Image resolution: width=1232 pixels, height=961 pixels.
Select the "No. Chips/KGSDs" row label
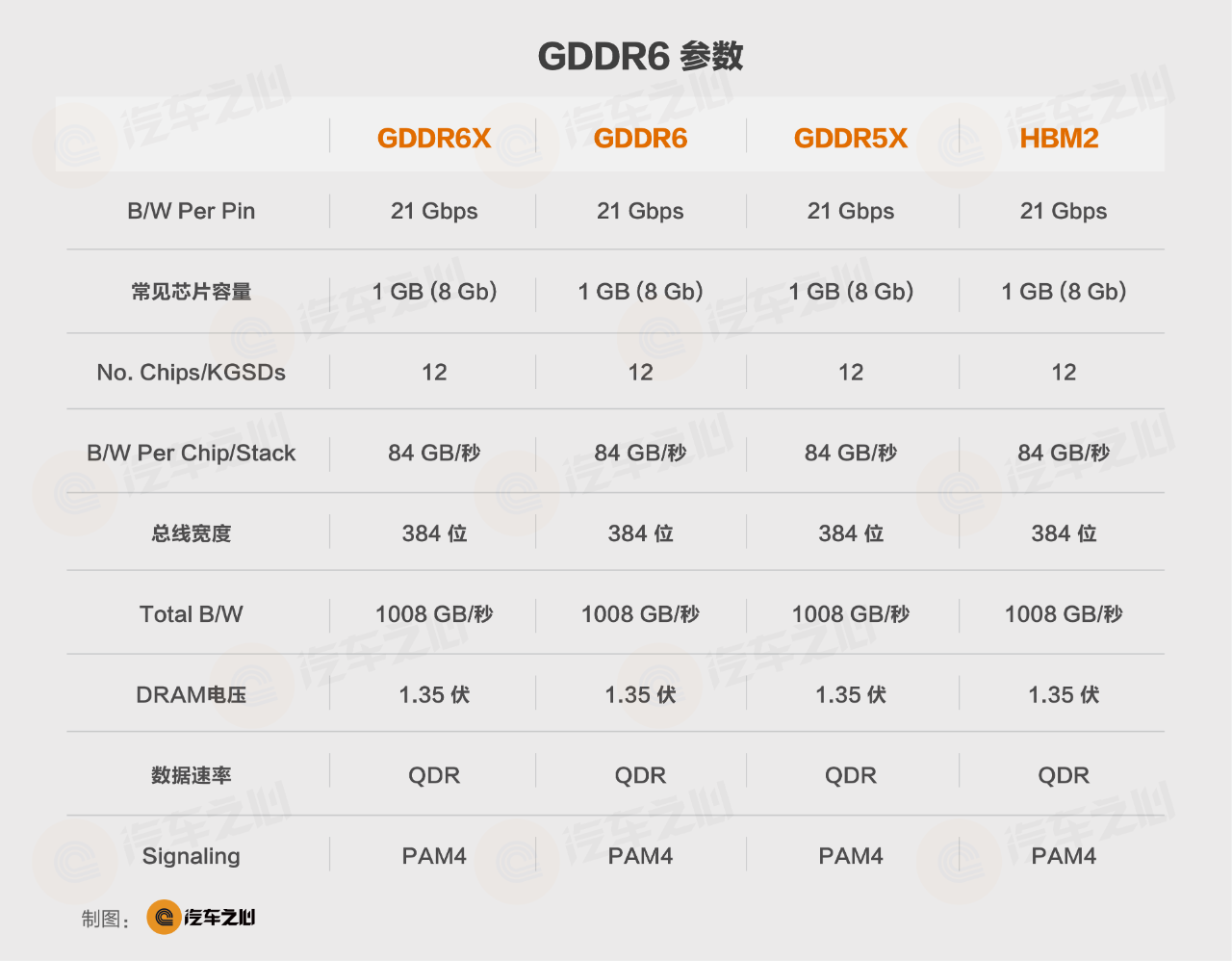[192, 373]
